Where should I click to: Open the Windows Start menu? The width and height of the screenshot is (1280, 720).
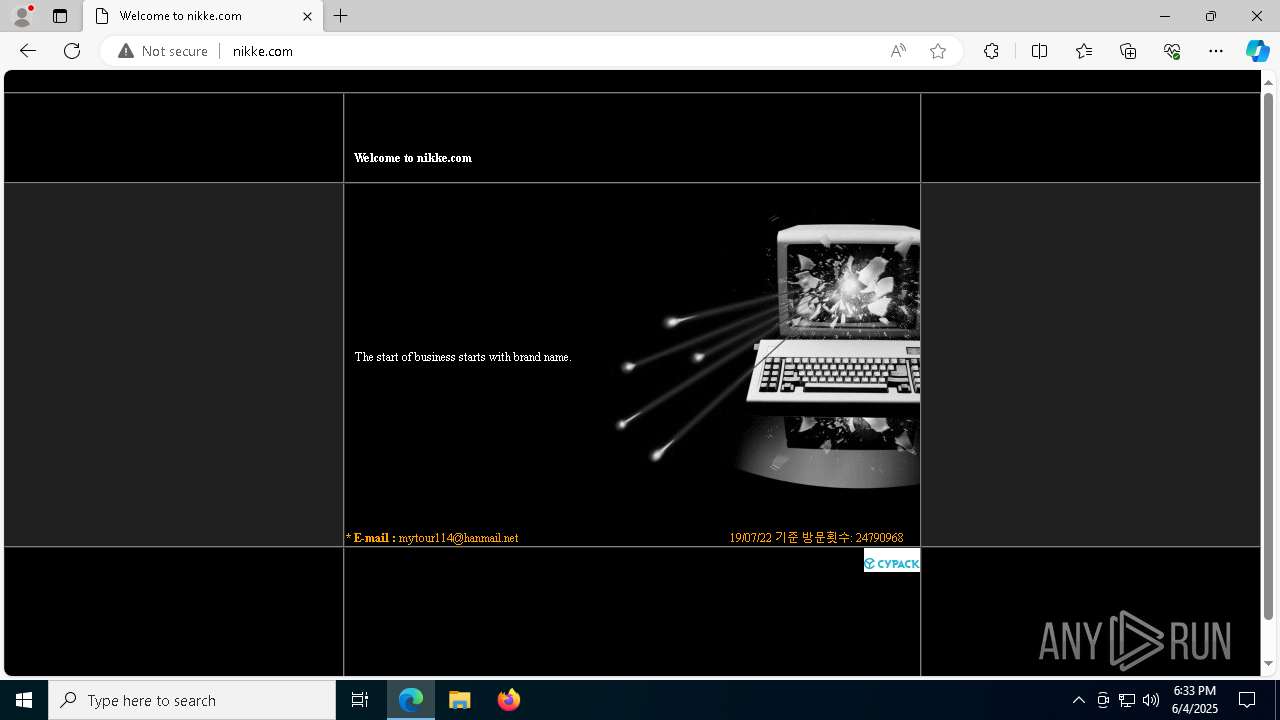(x=24, y=700)
